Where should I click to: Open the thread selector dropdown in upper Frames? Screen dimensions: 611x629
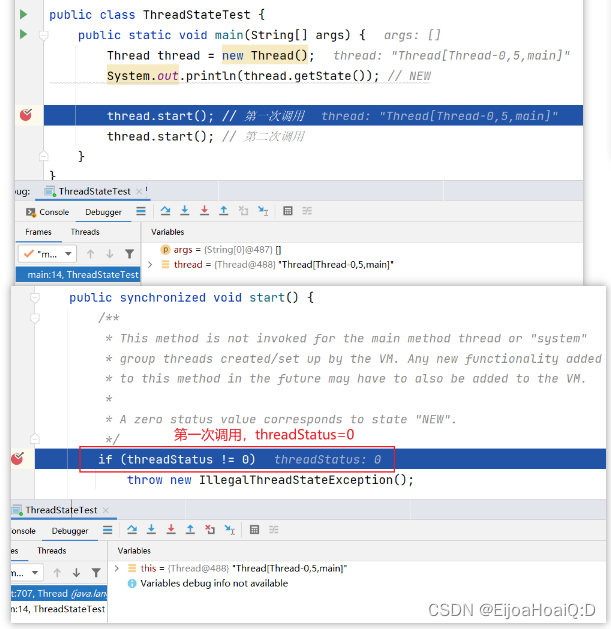(x=47, y=254)
